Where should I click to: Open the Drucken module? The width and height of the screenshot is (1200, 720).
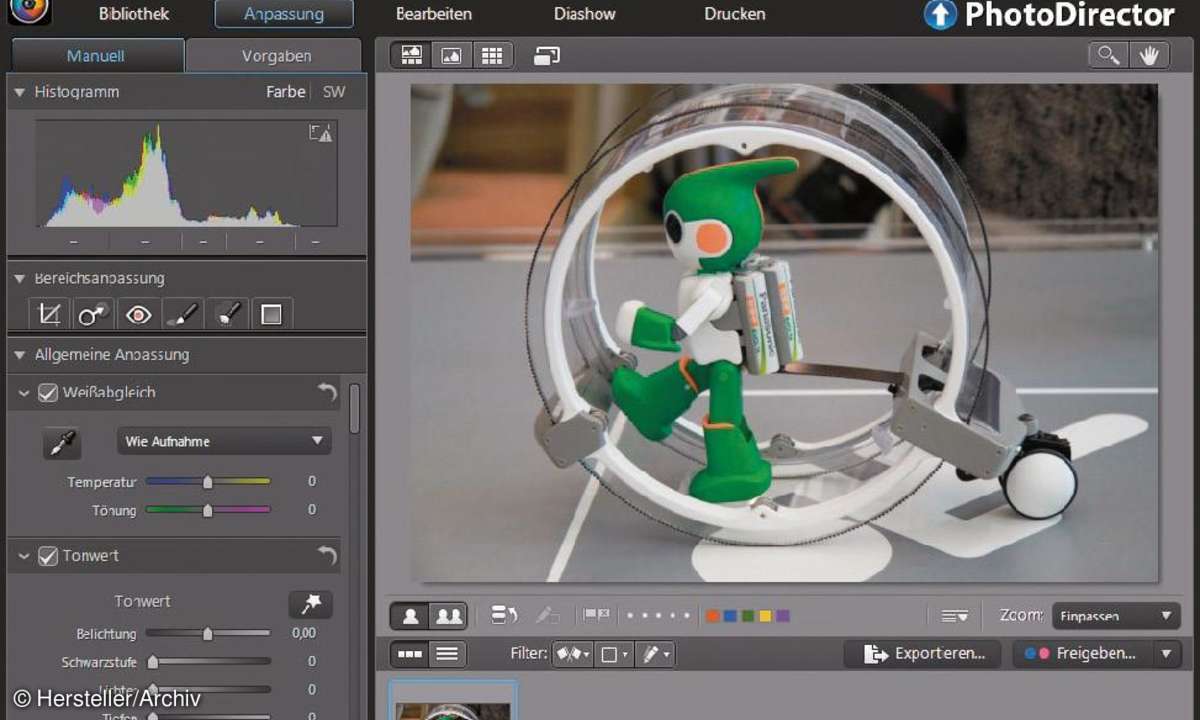tap(735, 14)
